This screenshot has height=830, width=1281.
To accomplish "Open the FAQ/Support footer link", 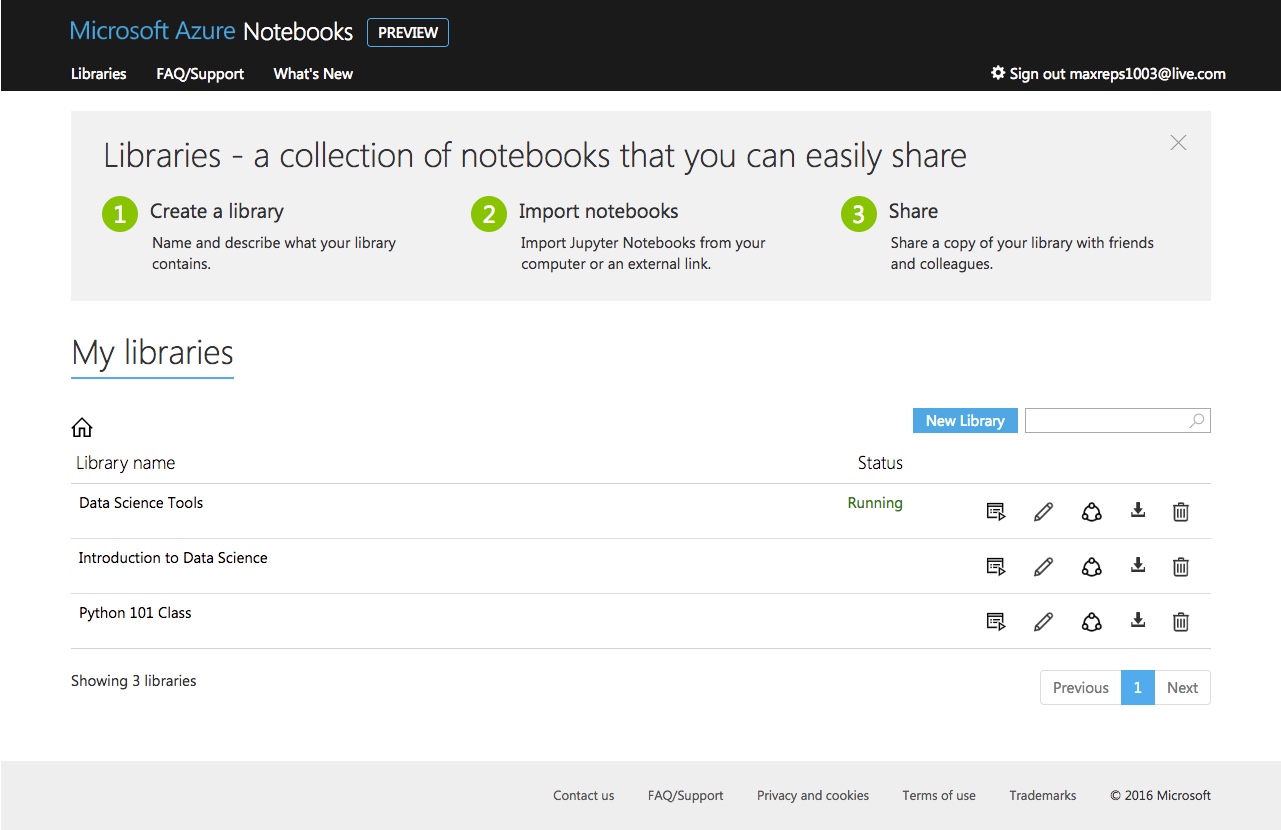I will (686, 796).
